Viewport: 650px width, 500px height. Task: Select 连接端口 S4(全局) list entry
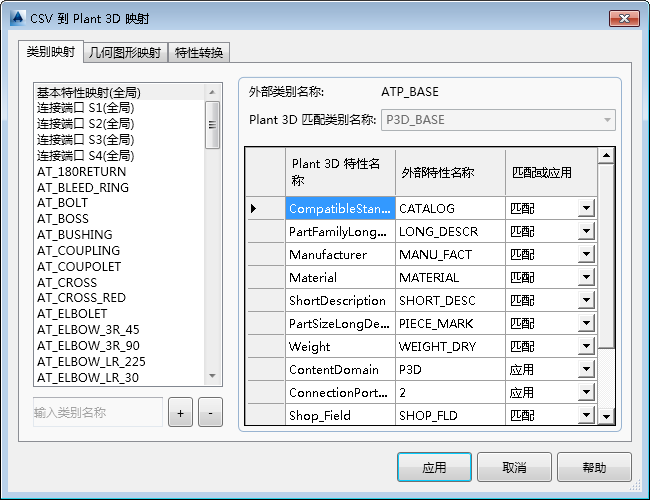pyautogui.click(x=119, y=155)
